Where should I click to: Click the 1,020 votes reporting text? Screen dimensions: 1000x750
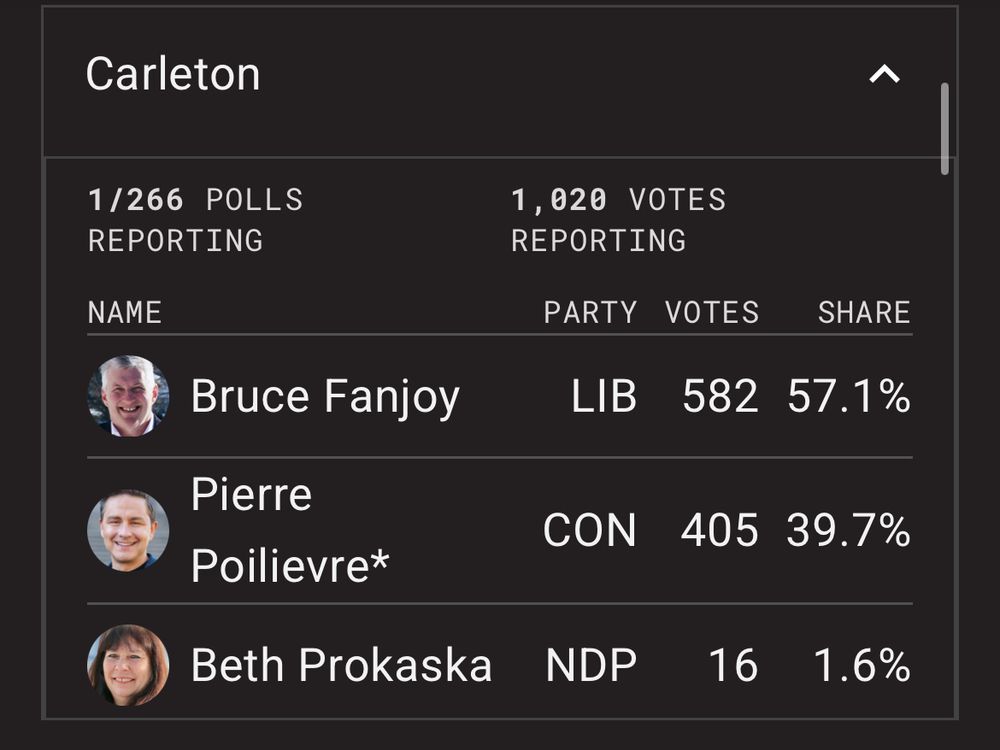619,220
